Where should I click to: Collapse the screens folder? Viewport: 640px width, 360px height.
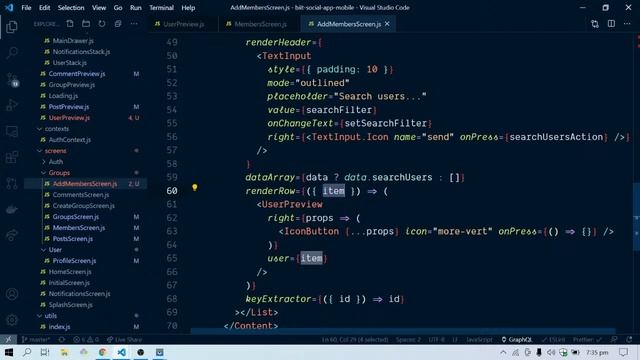pos(56,151)
